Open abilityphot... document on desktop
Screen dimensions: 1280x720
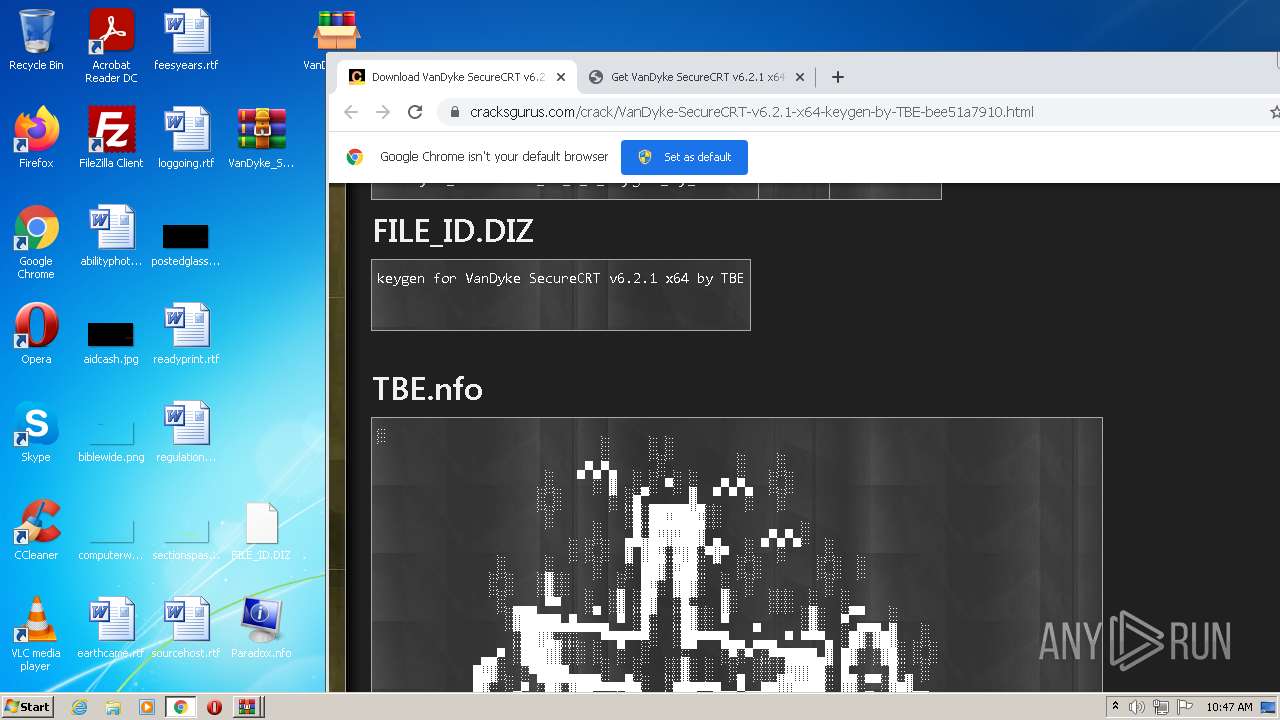pyautogui.click(x=111, y=236)
